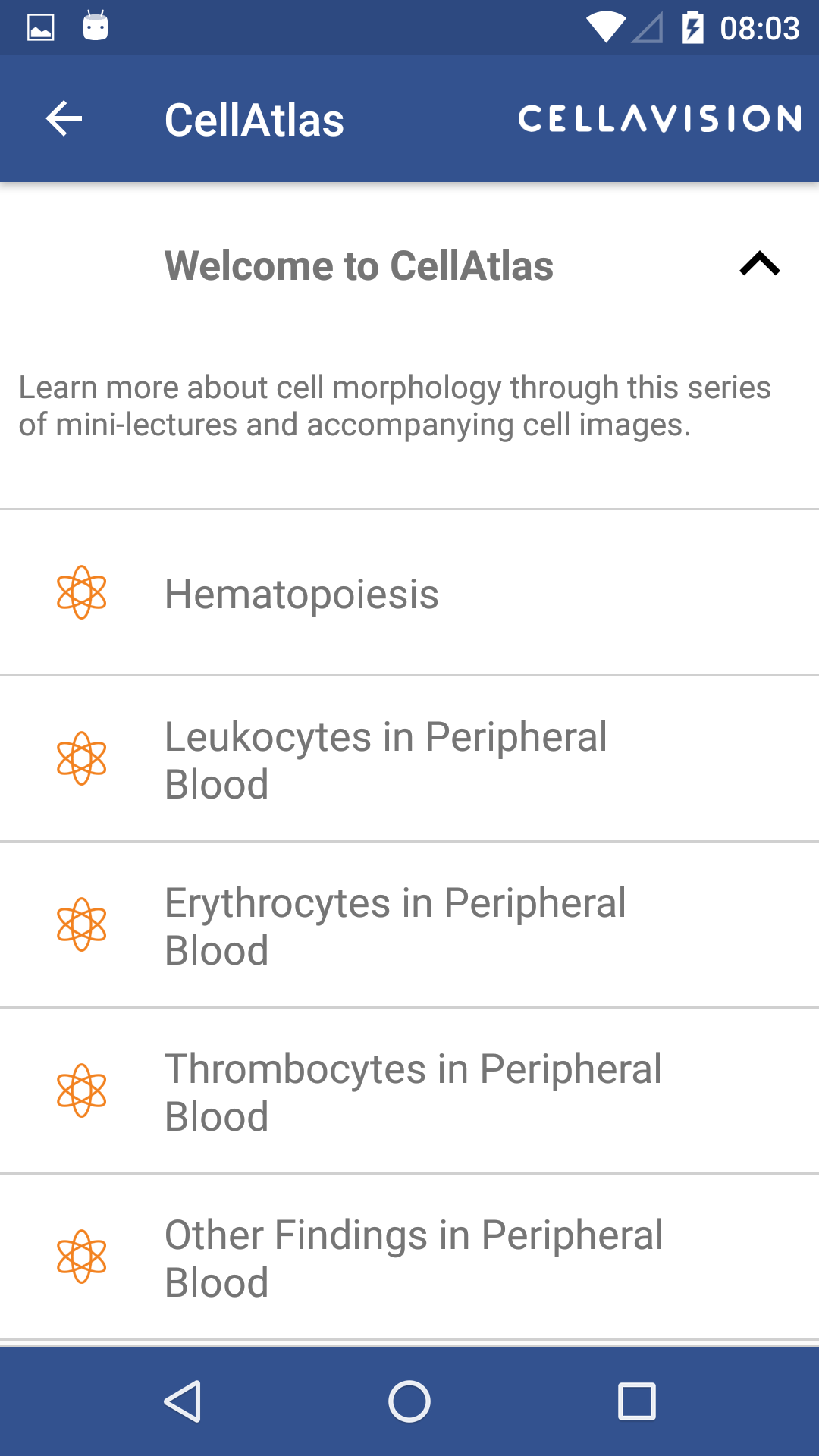Screen dimensions: 819x1456
Task: Tap the recent apps square button
Action: (637, 1401)
